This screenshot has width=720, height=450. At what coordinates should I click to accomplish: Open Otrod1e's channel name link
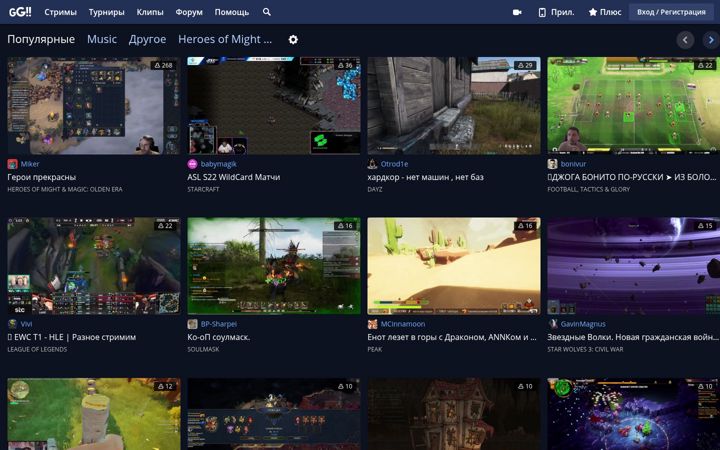pos(394,164)
